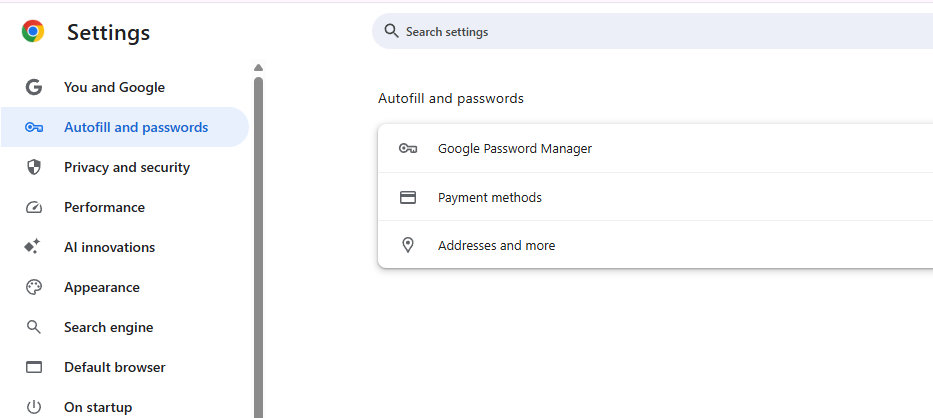933x418 pixels.
Task: Click the key icon beside Google Password Manager
Action: [407, 148]
